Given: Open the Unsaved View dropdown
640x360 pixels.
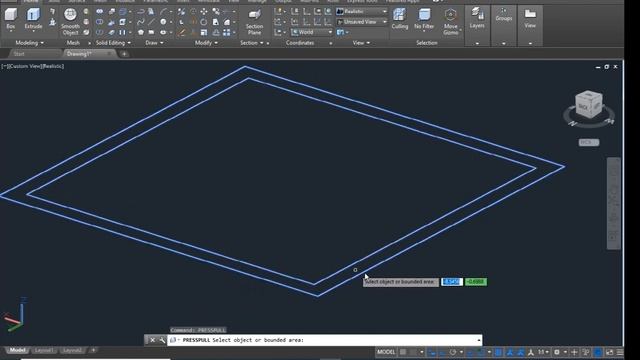Looking at the screenshot, I should (362, 22).
